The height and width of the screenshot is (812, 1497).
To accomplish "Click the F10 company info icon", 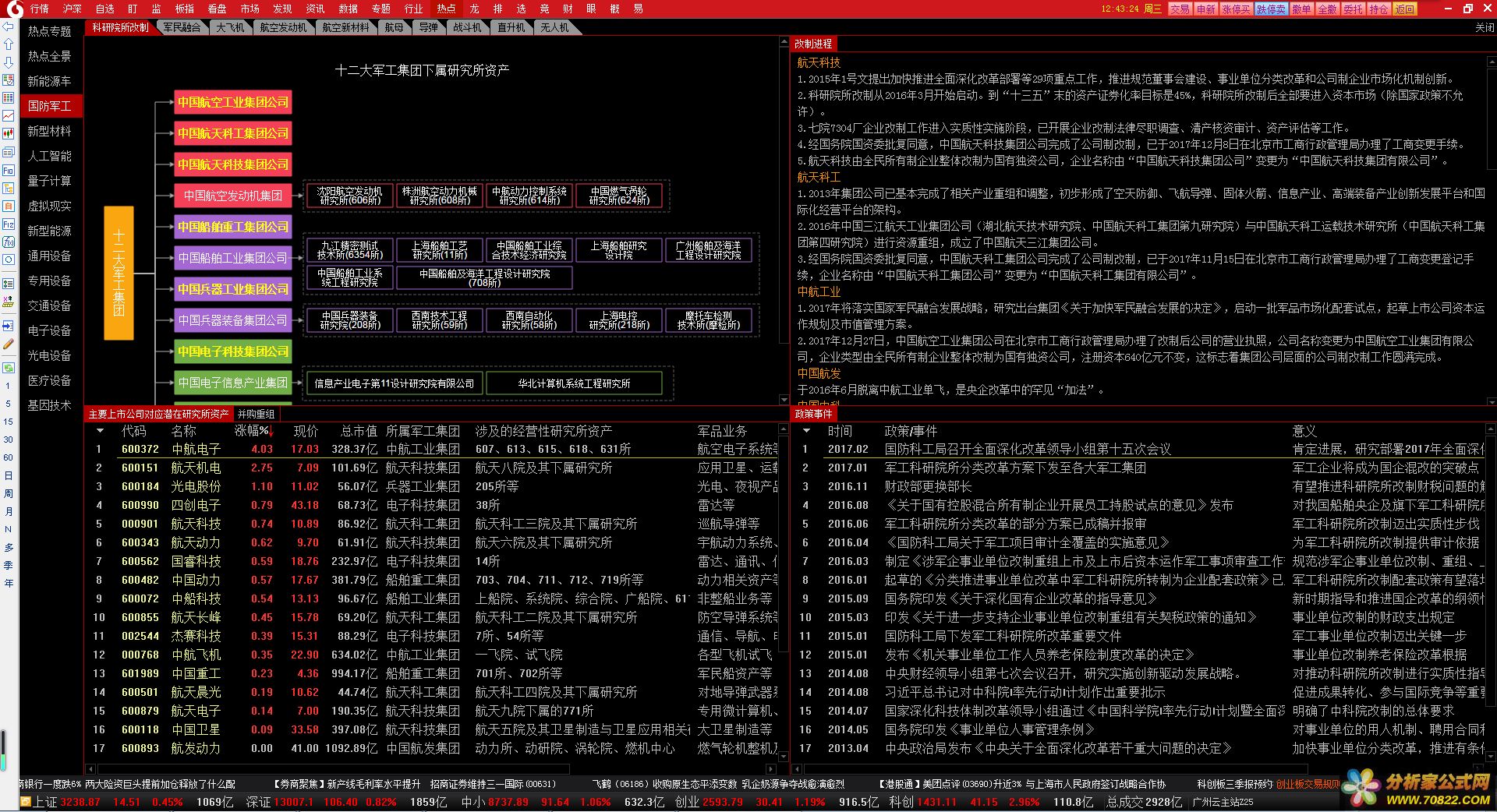I will pos(9,170).
